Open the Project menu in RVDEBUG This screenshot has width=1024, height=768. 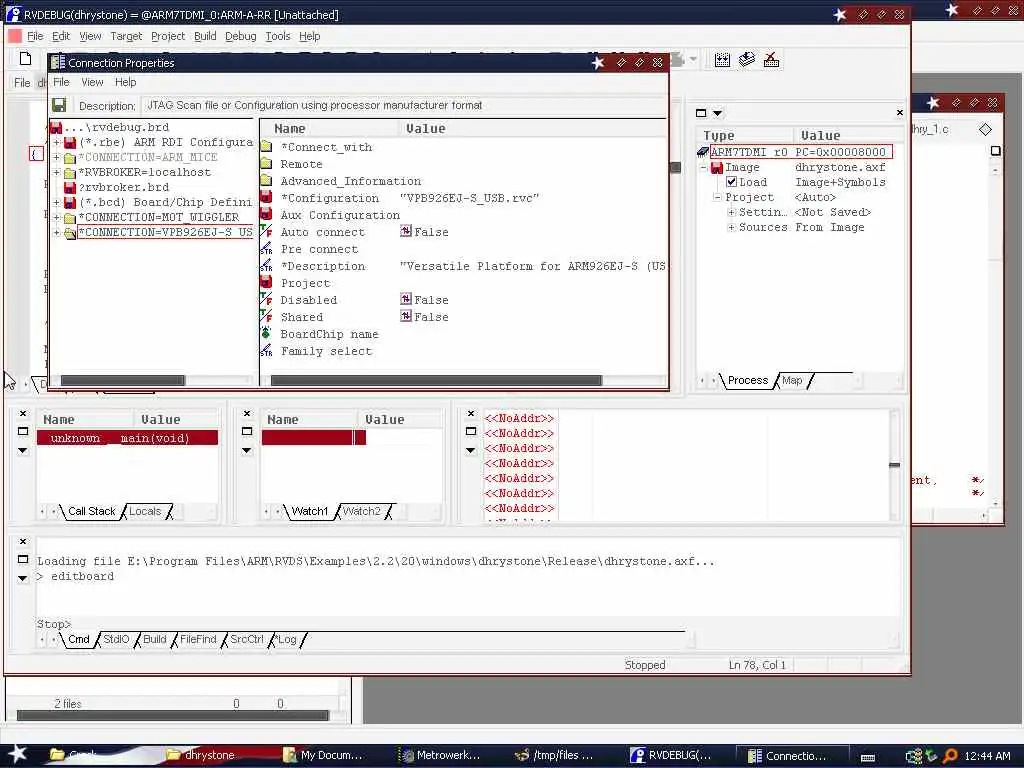tap(168, 36)
